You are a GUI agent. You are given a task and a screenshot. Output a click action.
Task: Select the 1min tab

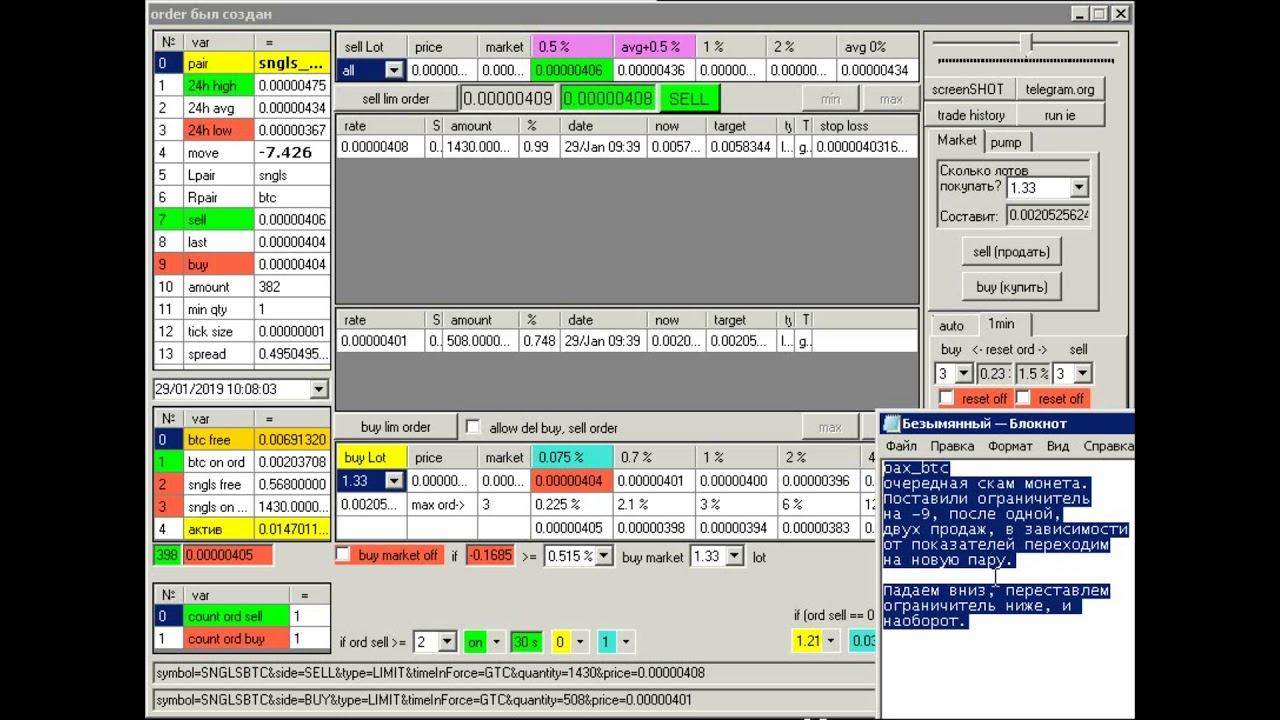pyautogui.click(x=1001, y=323)
